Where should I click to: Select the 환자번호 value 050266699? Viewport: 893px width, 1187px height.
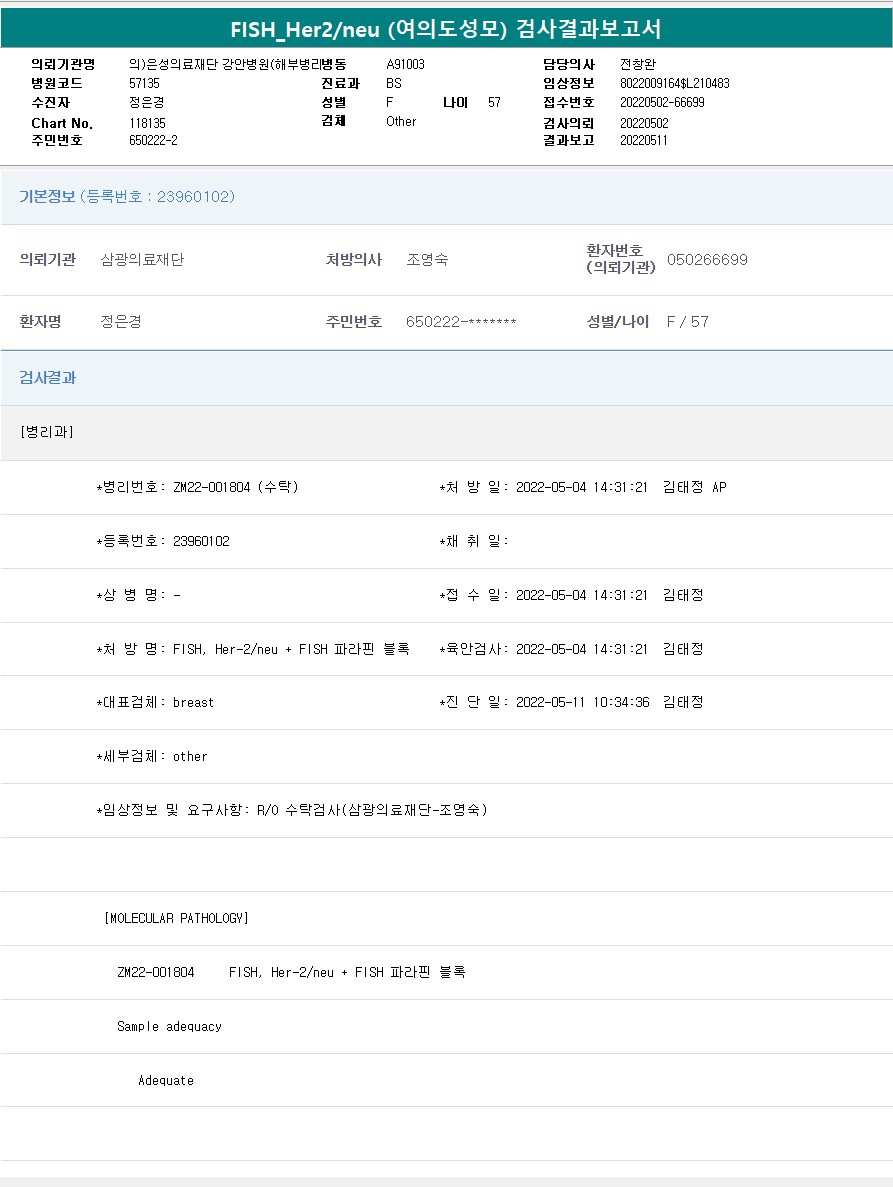[707, 260]
